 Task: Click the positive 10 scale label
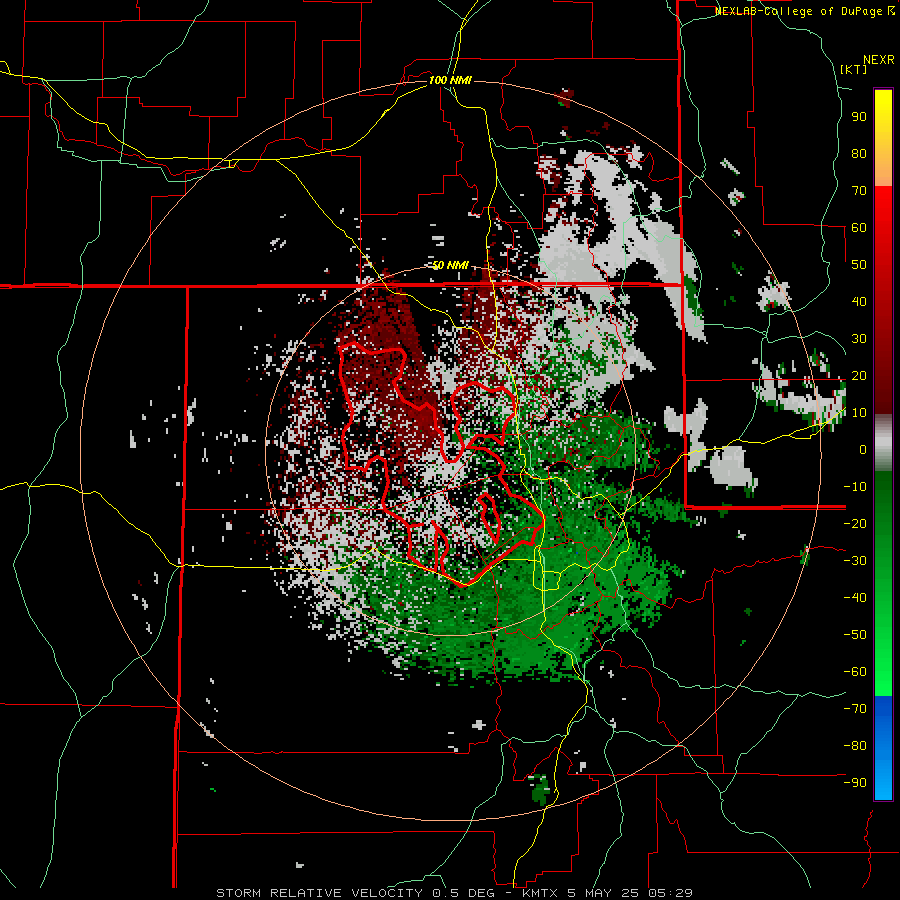(859, 413)
